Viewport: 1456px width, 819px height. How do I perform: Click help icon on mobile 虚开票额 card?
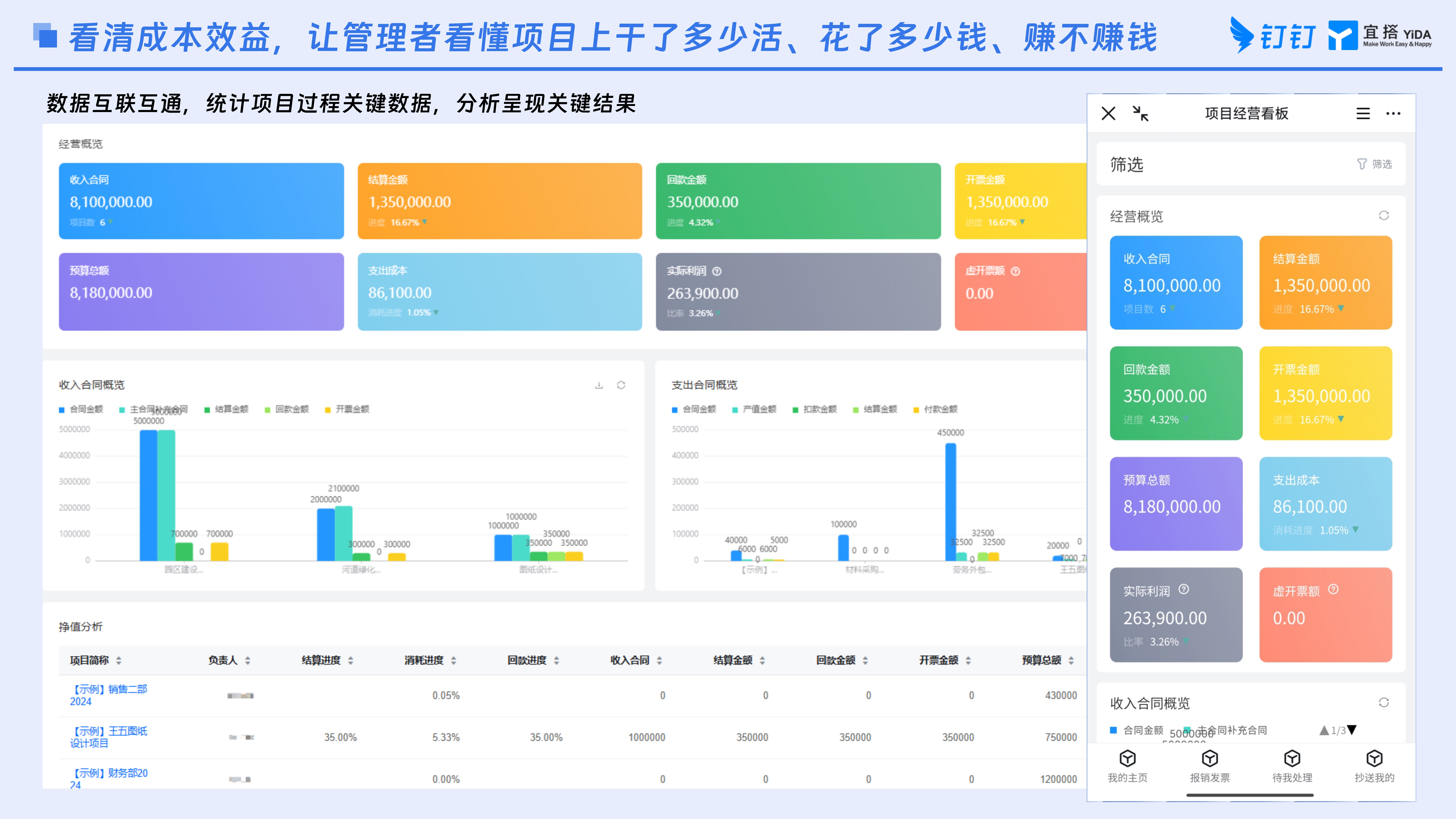pyautogui.click(x=1333, y=589)
